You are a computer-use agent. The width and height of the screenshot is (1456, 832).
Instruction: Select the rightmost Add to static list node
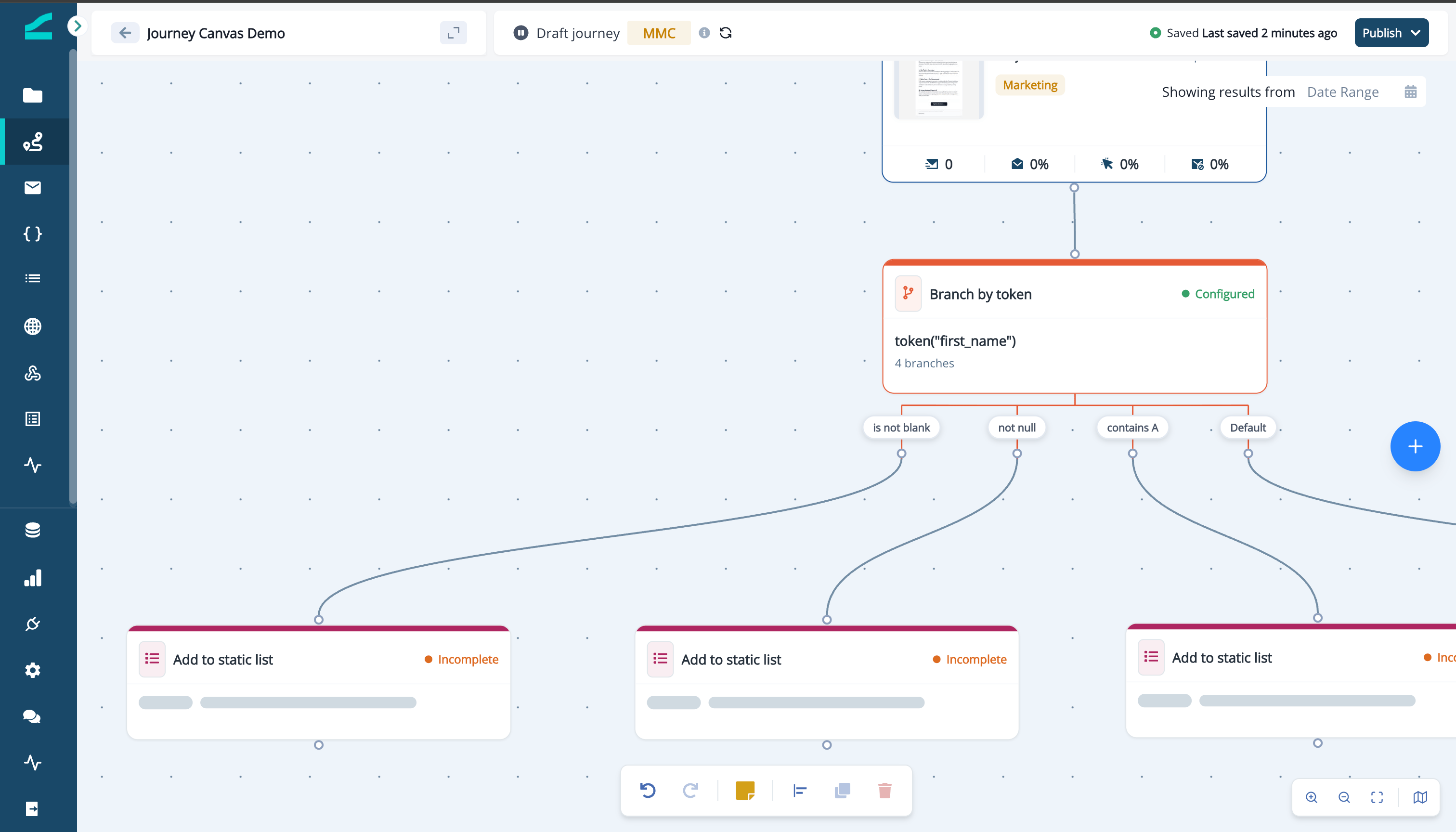pos(1291,680)
